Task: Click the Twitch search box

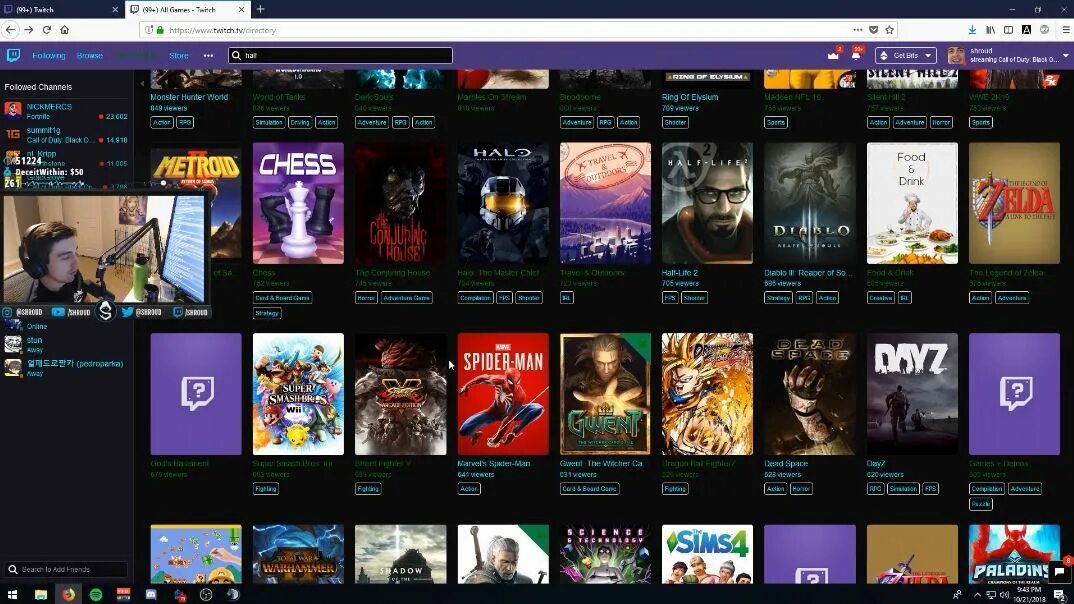Action: [340, 55]
